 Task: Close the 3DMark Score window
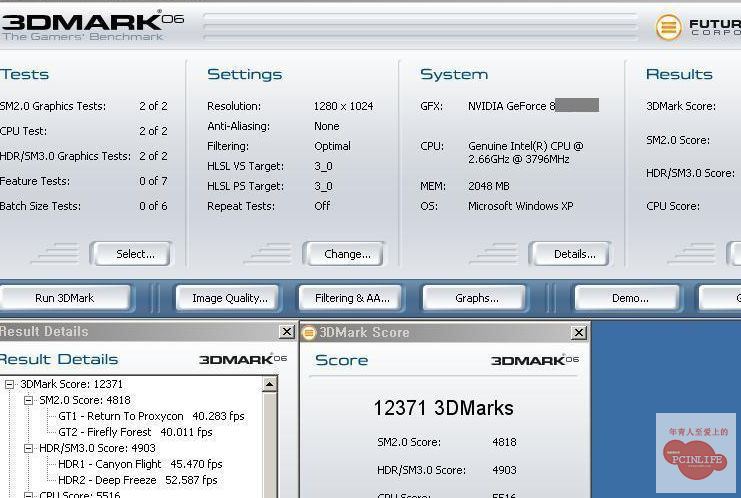[x=578, y=333]
